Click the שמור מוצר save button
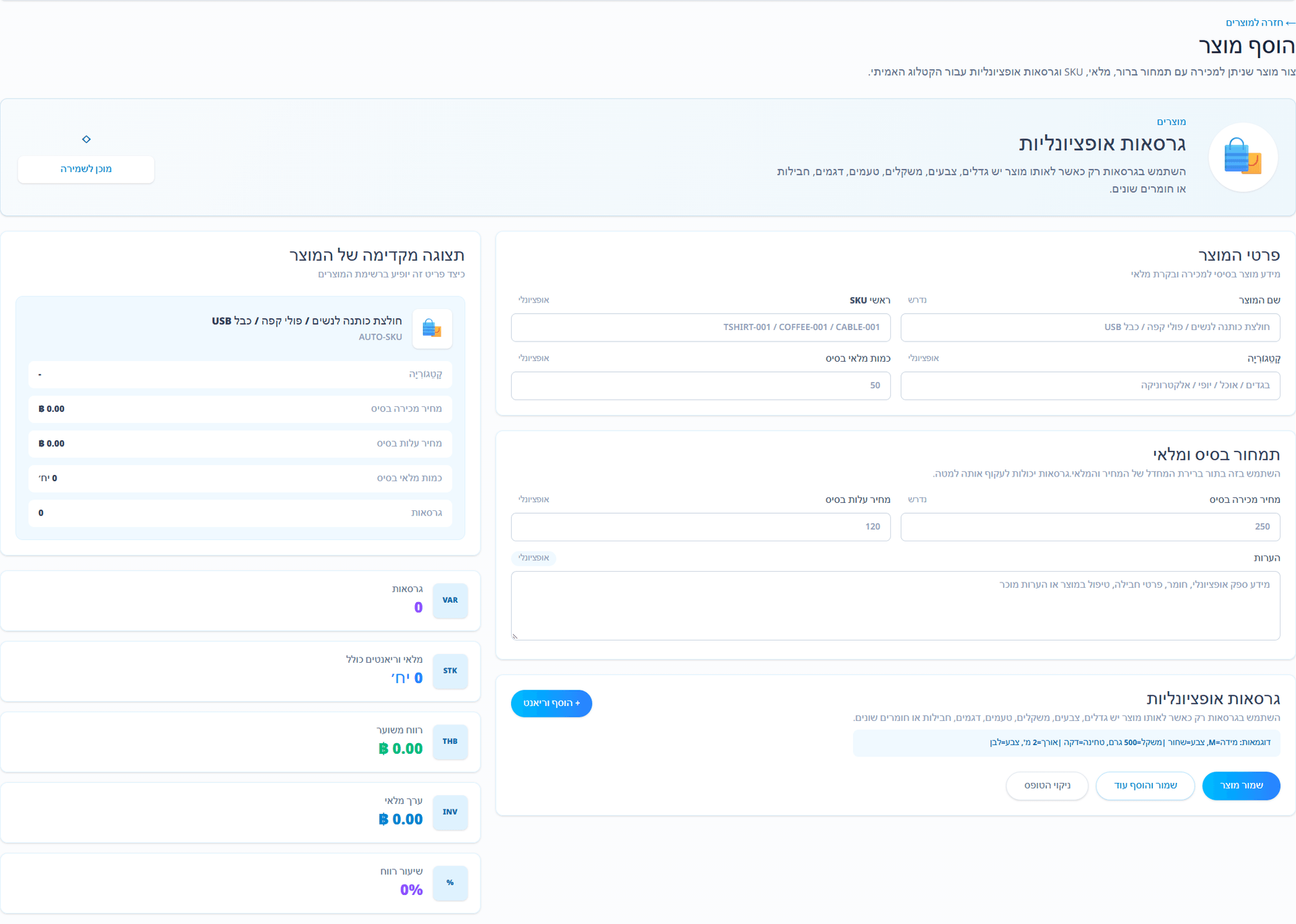The width and height of the screenshot is (1296, 924). click(x=1241, y=786)
